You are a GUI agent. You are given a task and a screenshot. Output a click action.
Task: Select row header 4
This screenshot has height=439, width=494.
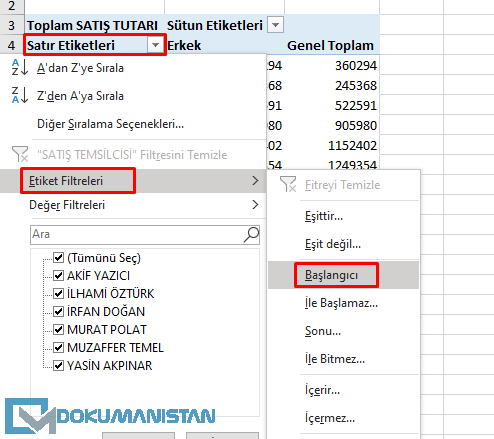pos(12,45)
